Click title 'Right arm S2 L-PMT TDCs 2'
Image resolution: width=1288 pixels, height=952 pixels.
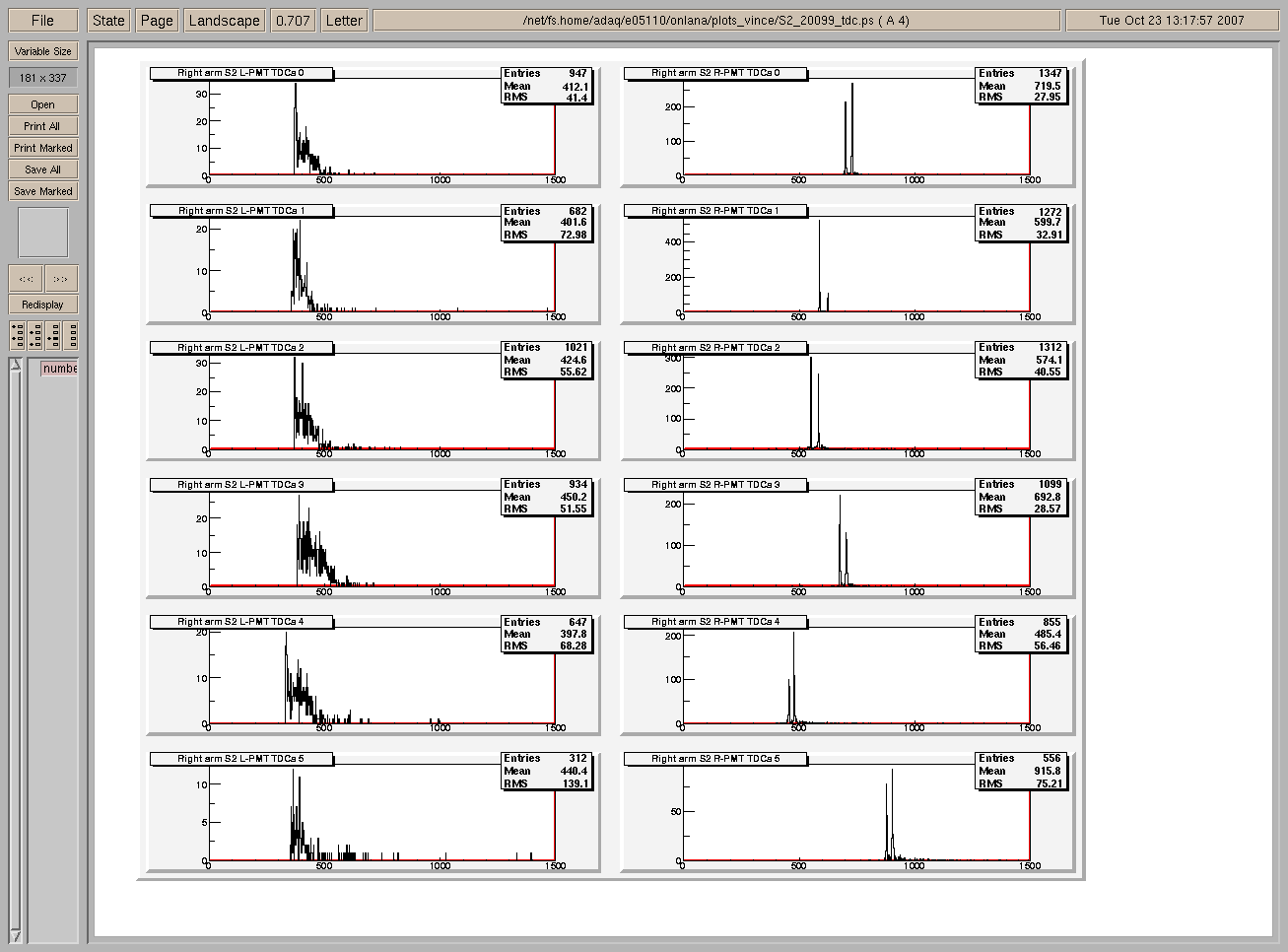pos(241,347)
